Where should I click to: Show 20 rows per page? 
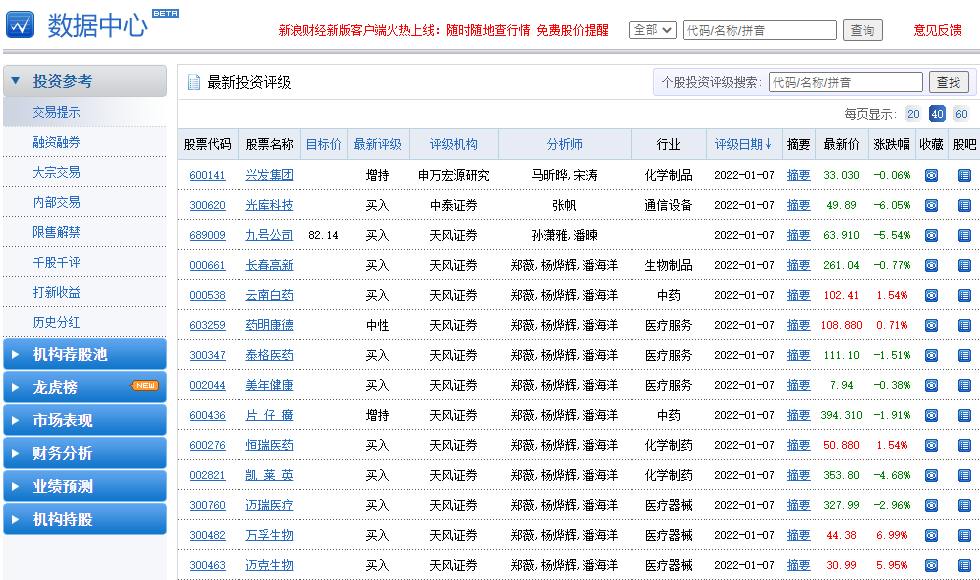913,114
